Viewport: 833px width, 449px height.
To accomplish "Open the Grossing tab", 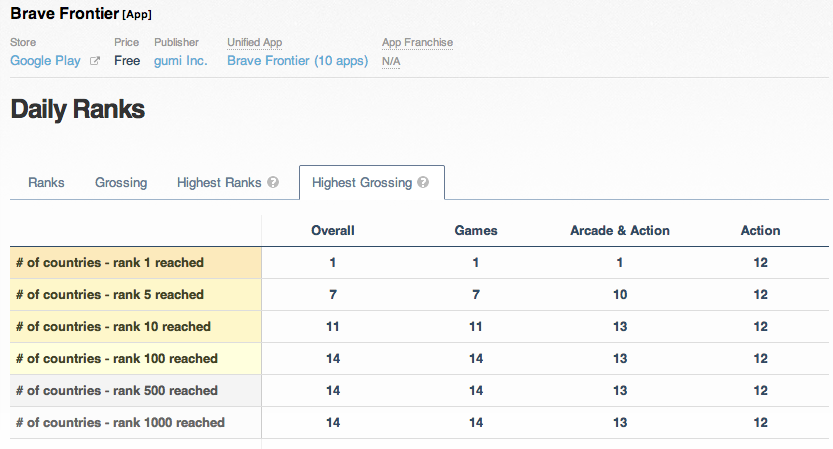I will 121,183.
